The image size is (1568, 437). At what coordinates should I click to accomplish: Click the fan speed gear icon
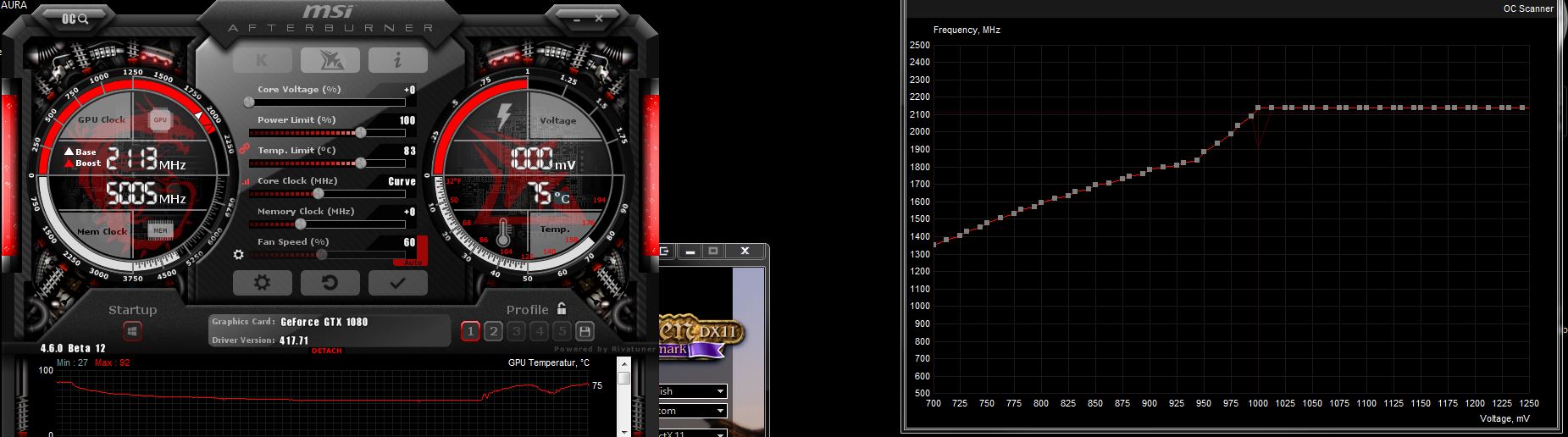click(239, 254)
